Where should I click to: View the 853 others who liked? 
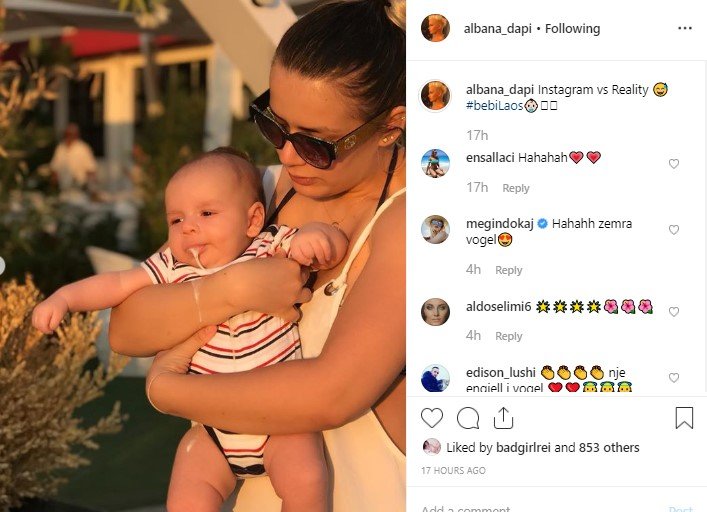[609, 448]
